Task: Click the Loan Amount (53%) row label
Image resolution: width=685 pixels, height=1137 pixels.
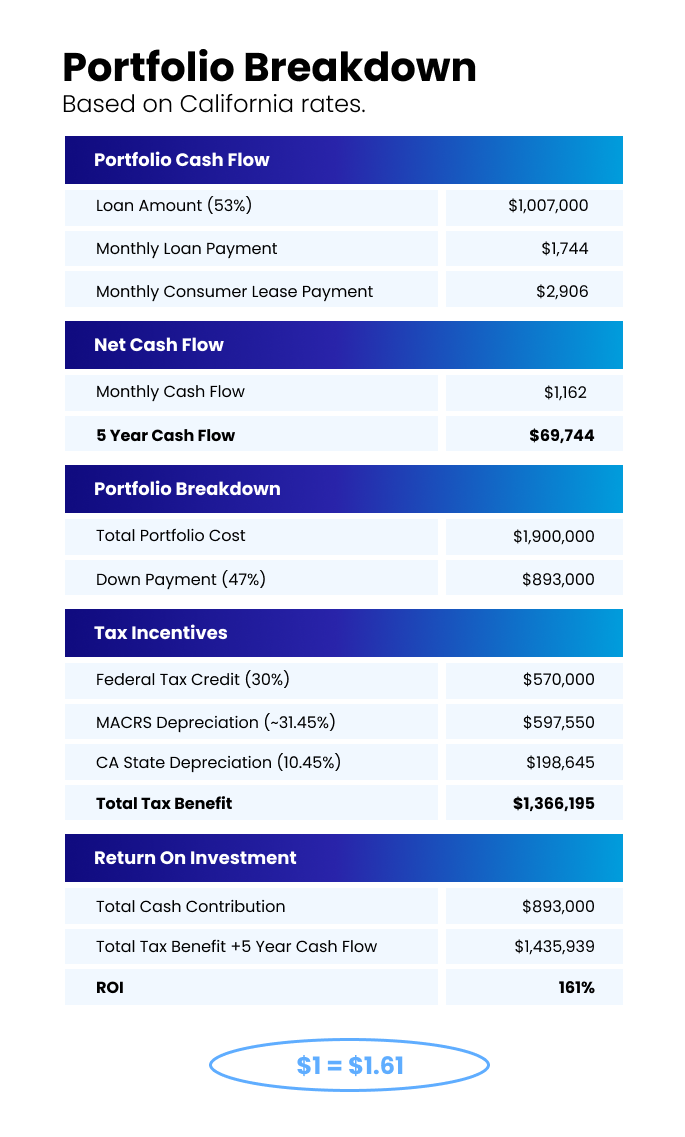Action: tap(174, 206)
